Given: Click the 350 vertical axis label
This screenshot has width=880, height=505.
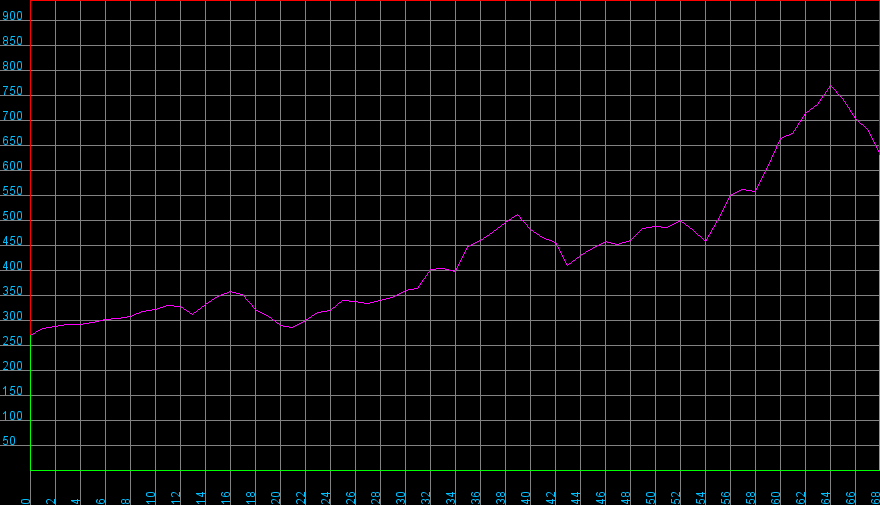Looking at the screenshot, I should (x=12, y=291).
